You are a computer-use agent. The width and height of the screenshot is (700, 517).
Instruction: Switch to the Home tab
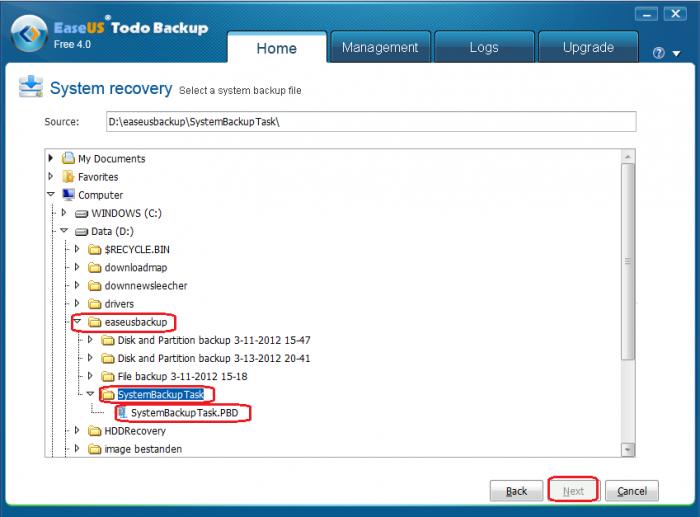pos(277,48)
